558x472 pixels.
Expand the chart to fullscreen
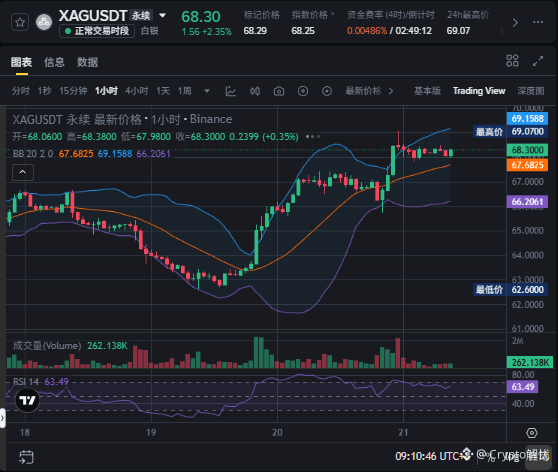tap(538, 61)
